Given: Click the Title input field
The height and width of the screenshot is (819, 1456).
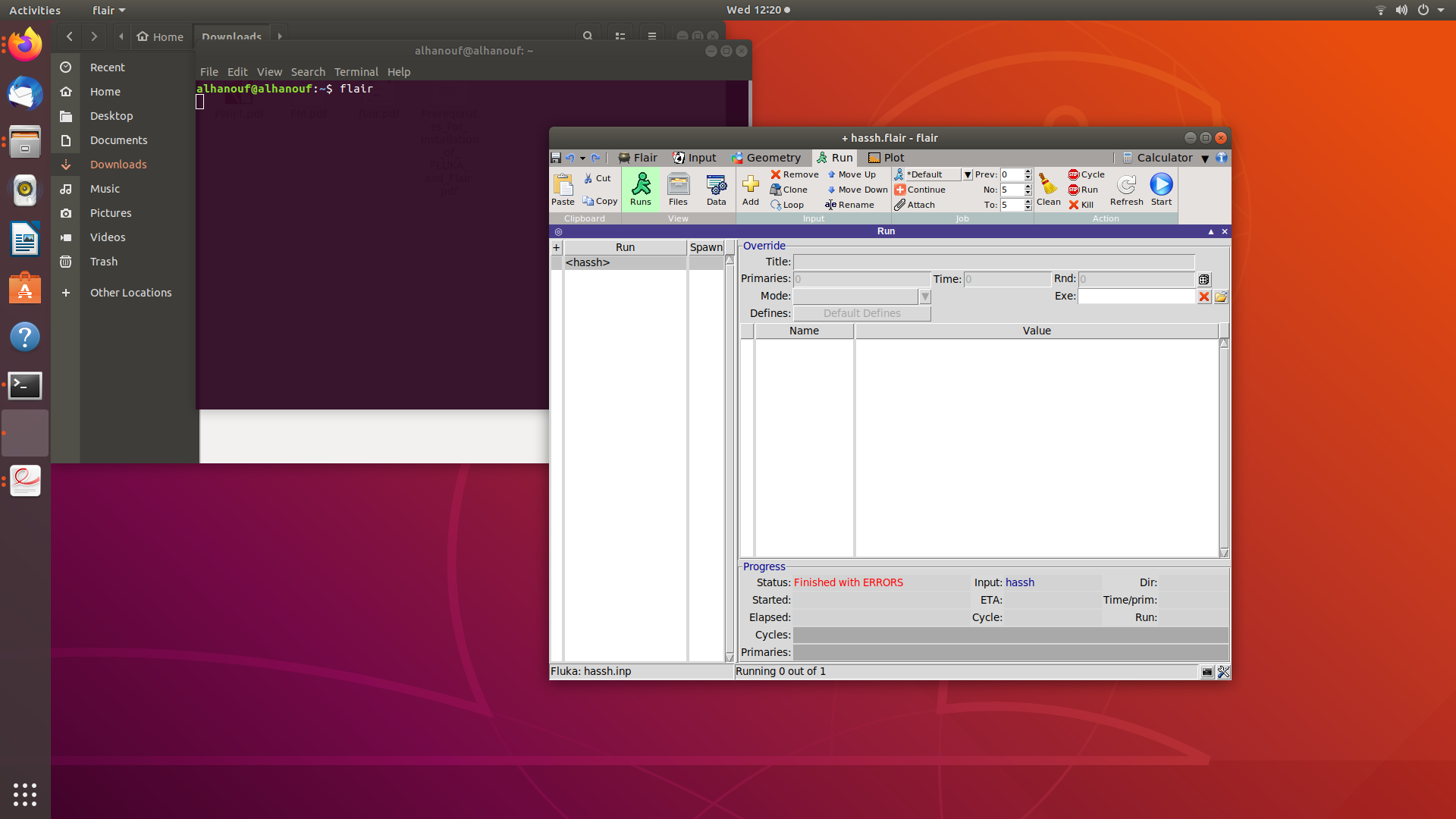Looking at the screenshot, I should tap(993, 262).
